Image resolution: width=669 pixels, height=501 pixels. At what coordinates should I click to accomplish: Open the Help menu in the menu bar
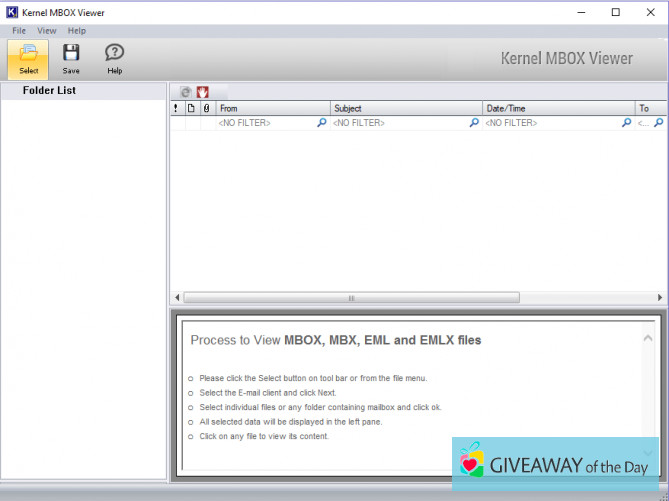click(x=77, y=31)
